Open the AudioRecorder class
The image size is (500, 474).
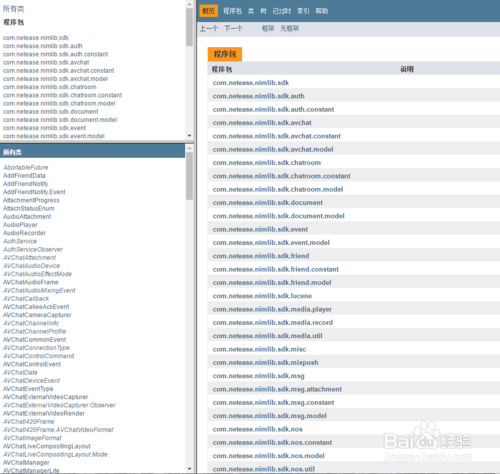point(24,233)
